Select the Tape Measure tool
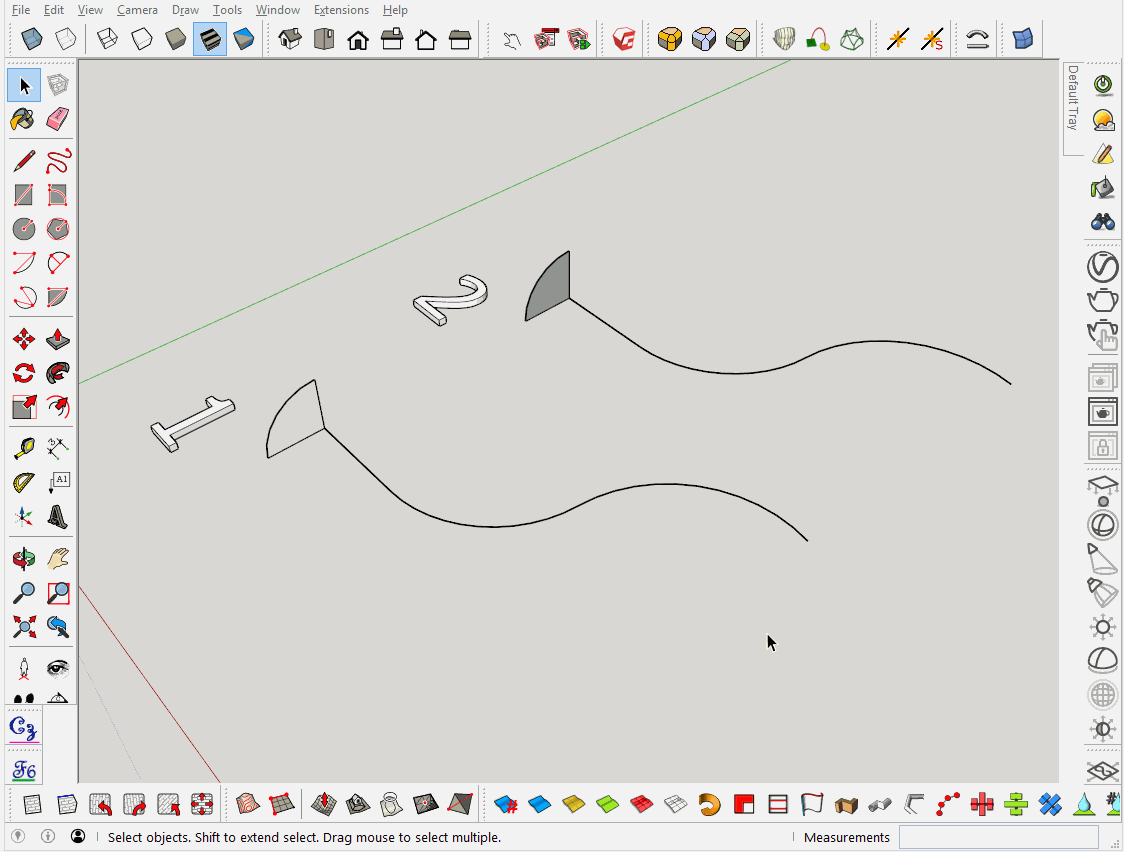This screenshot has height=852, width=1124. pos(24,448)
